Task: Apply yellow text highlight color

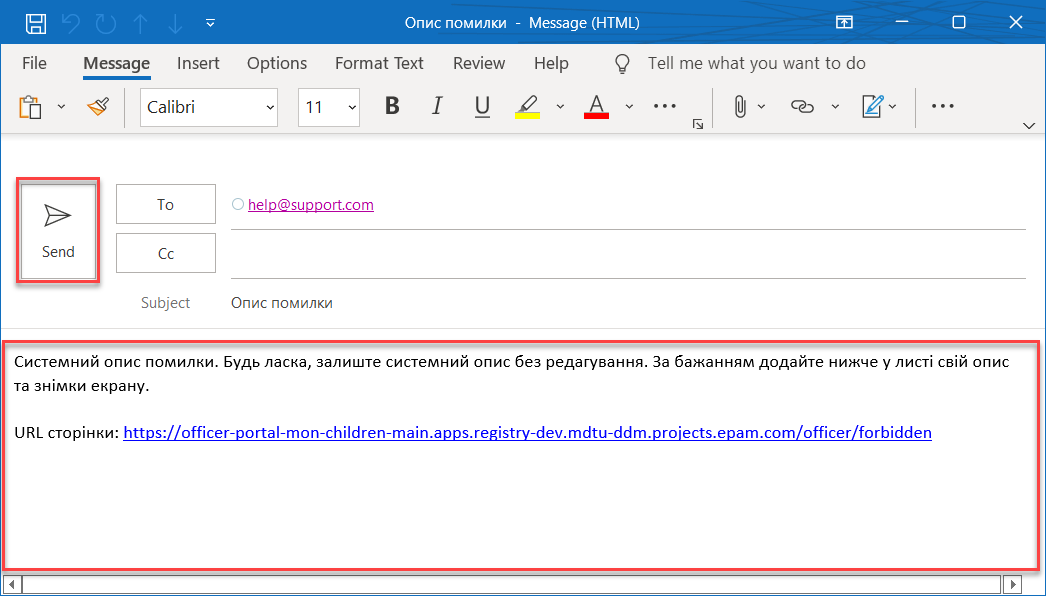Action: 528,107
